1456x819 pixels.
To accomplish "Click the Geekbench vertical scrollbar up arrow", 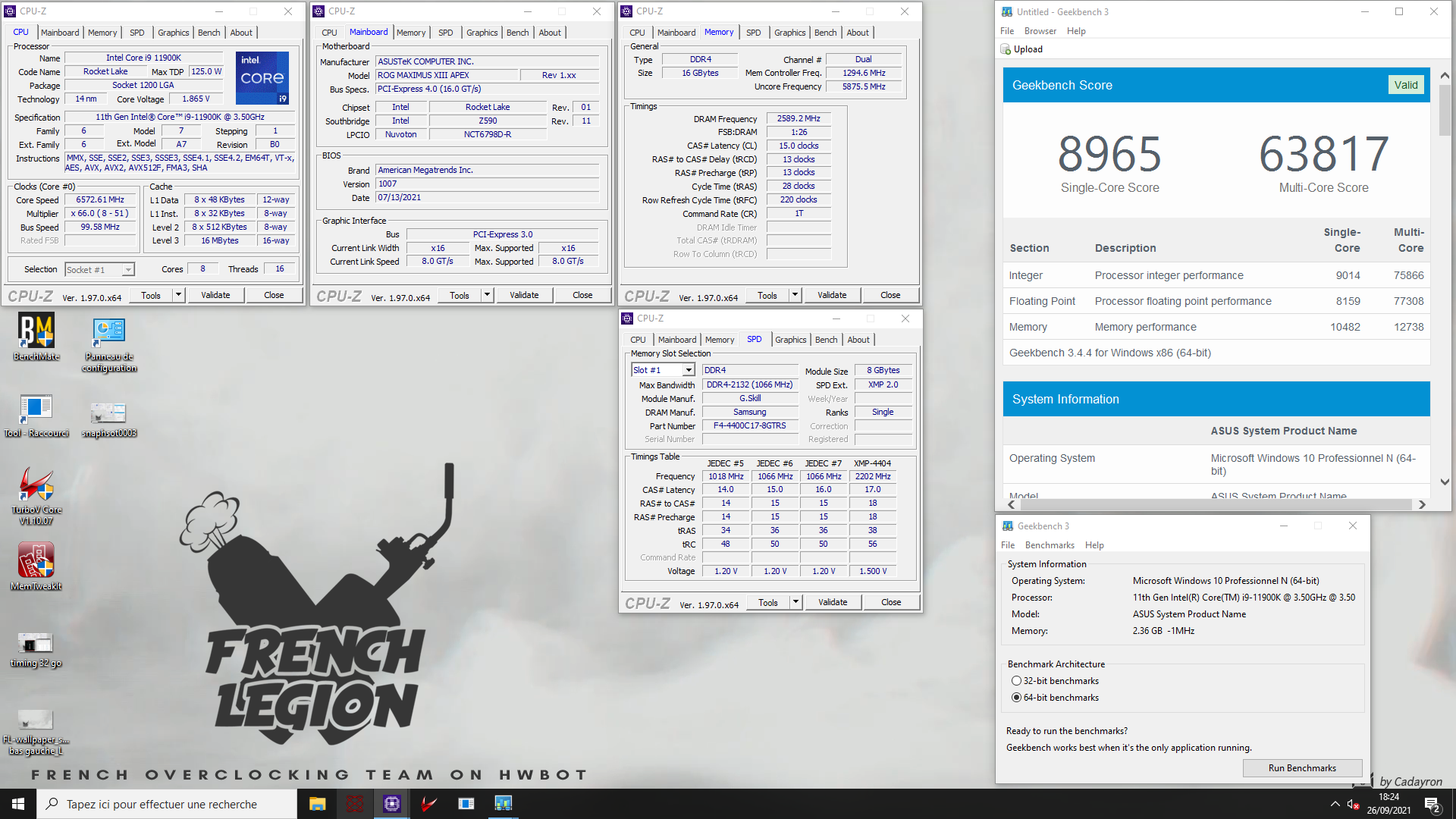I will [1444, 75].
